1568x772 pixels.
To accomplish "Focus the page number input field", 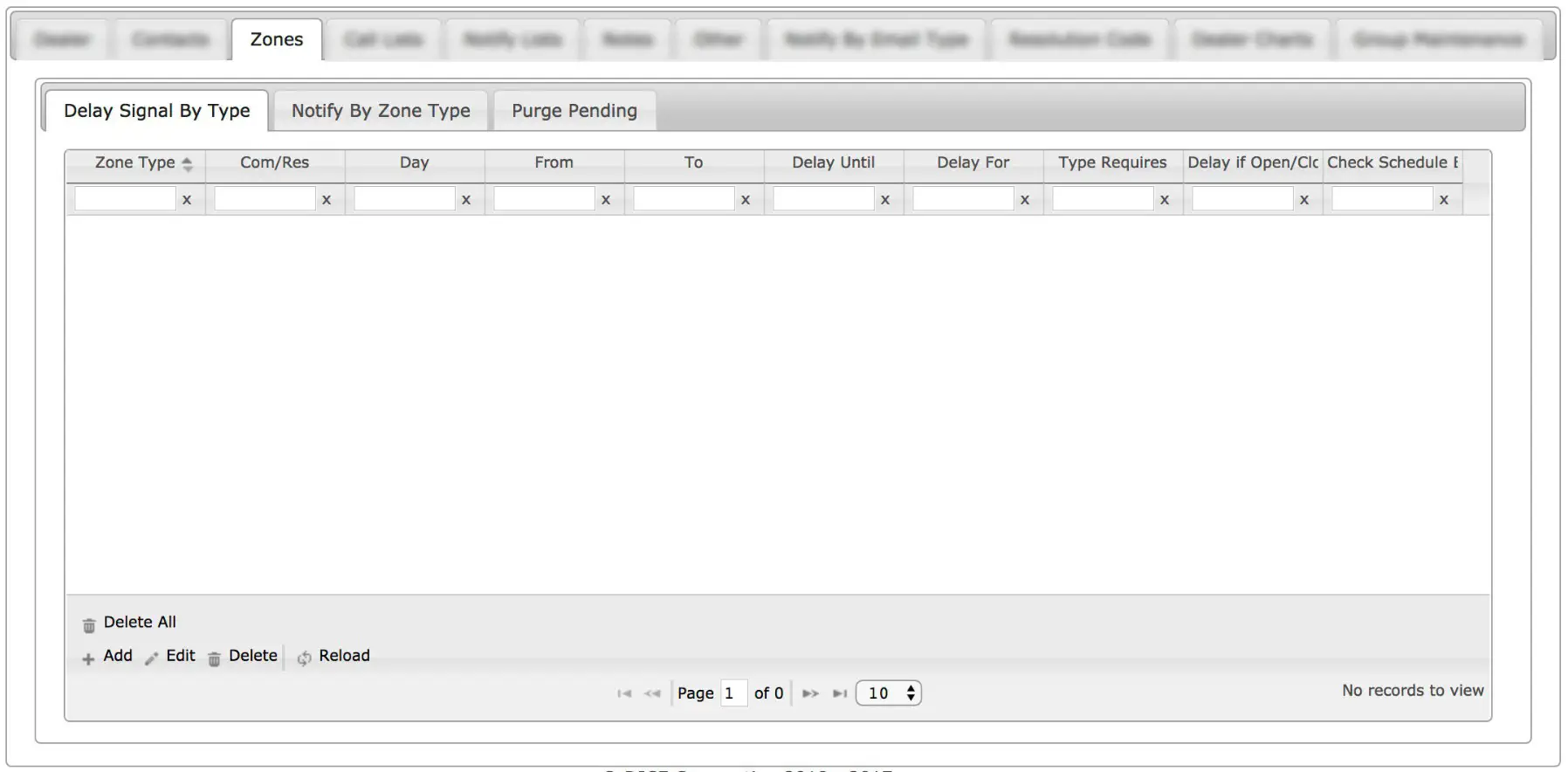I will (733, 693).
